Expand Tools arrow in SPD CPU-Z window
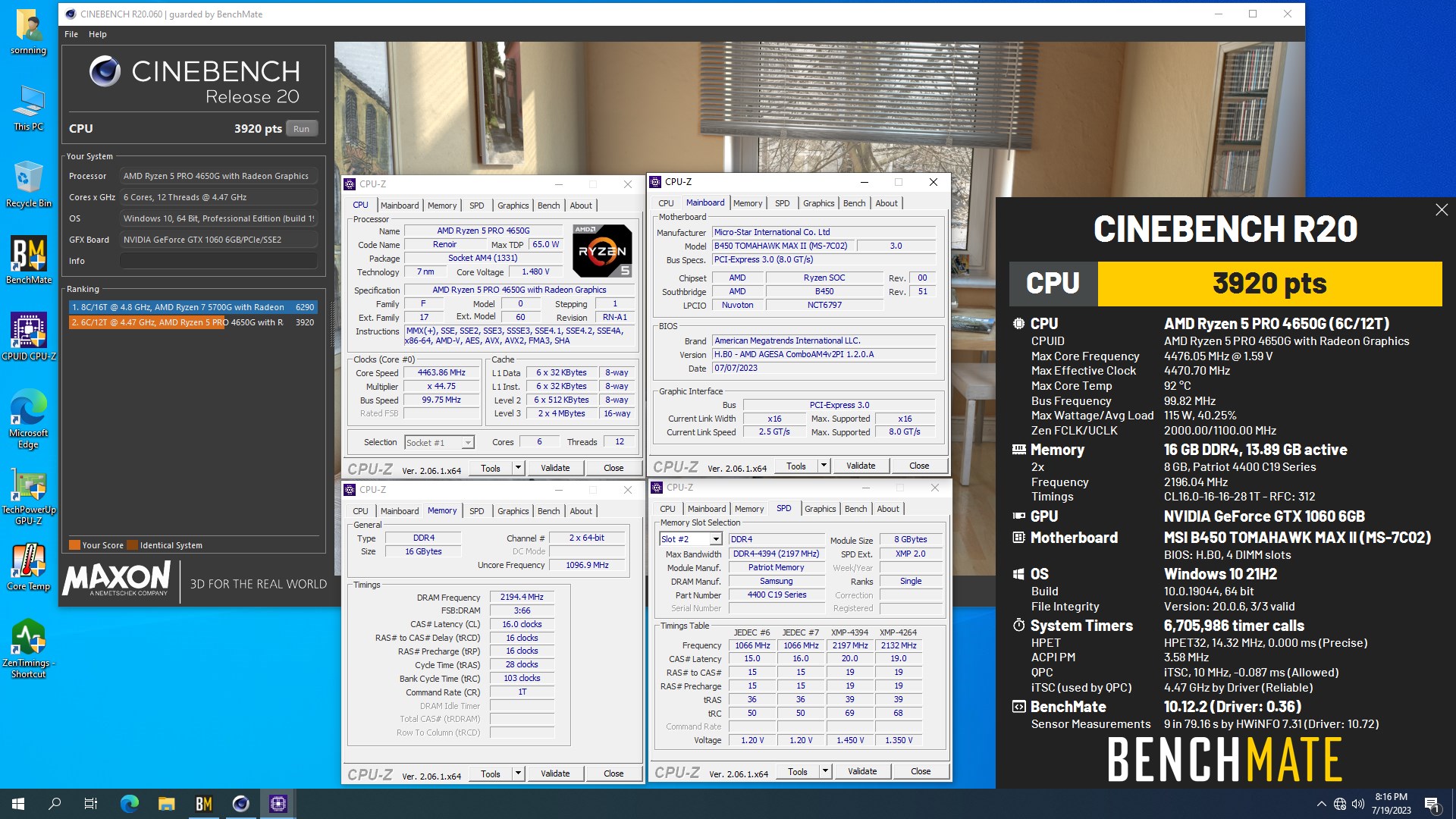Screen dimensions: 1456x819 [x=826, y=771]
